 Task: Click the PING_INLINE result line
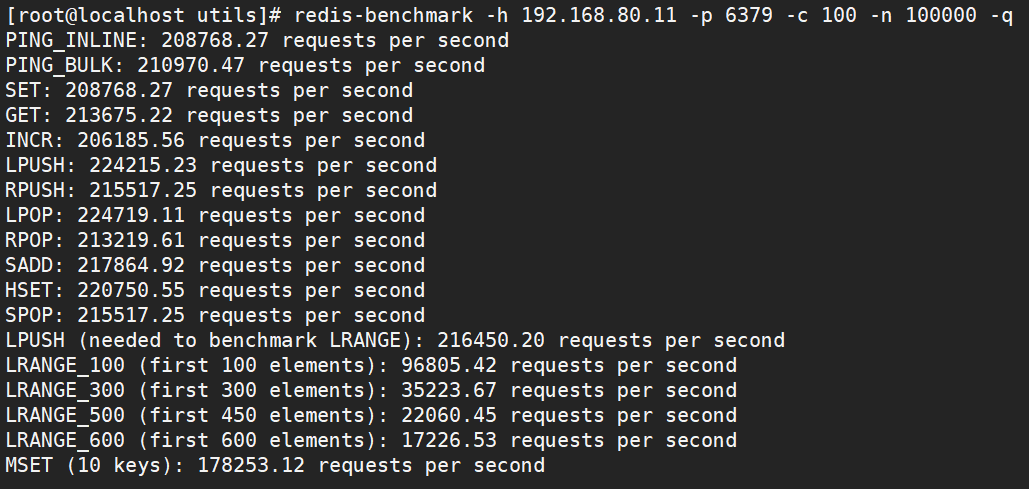tap(257, 41)
